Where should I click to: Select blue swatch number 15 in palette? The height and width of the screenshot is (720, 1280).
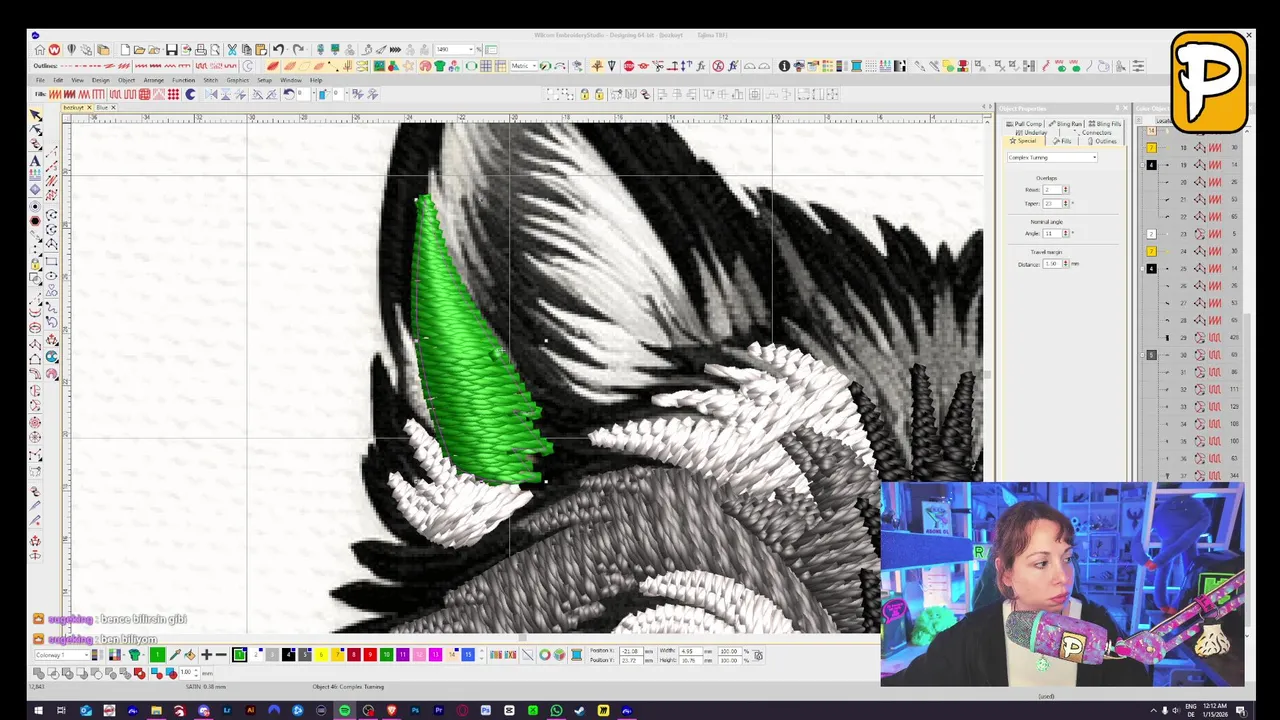coord(468,655)
